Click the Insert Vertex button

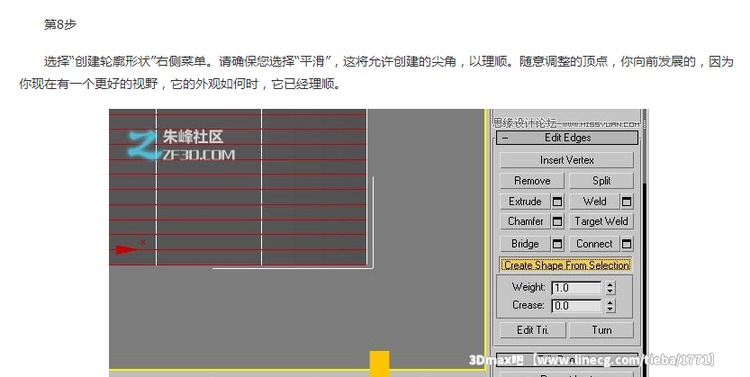tap(567, 160)
